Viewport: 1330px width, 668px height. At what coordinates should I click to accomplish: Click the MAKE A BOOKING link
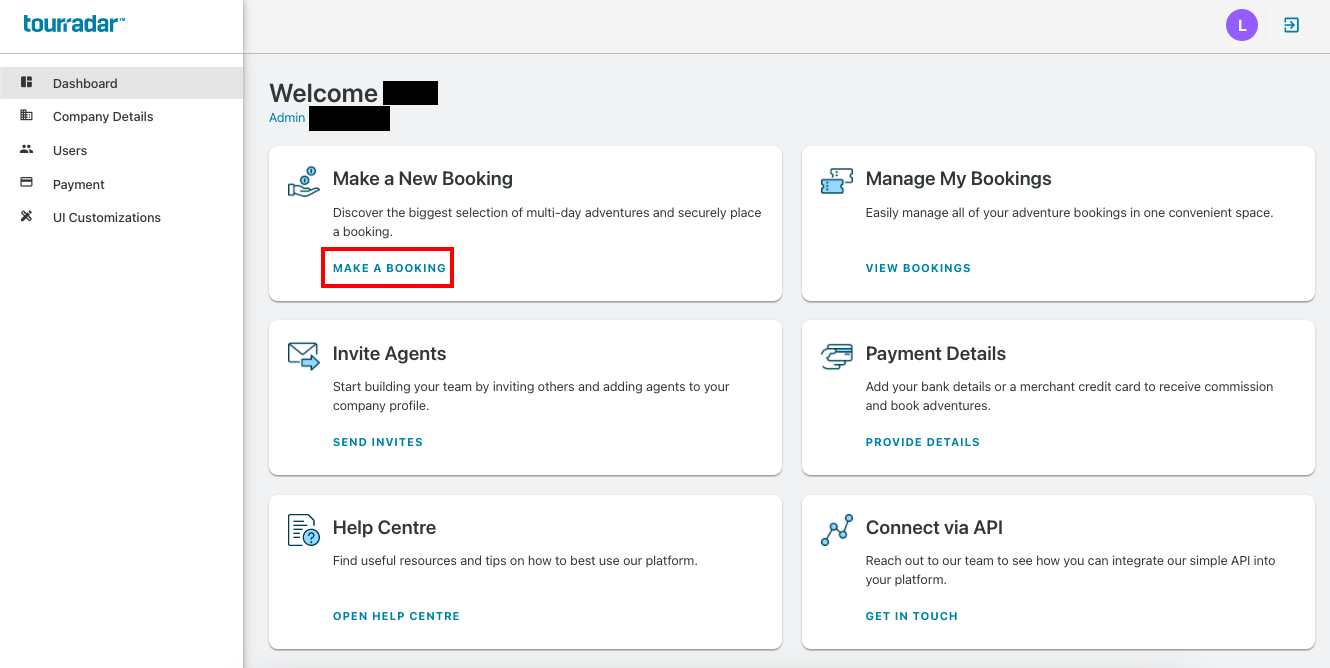pyautogui.click(x=389, y=268)
